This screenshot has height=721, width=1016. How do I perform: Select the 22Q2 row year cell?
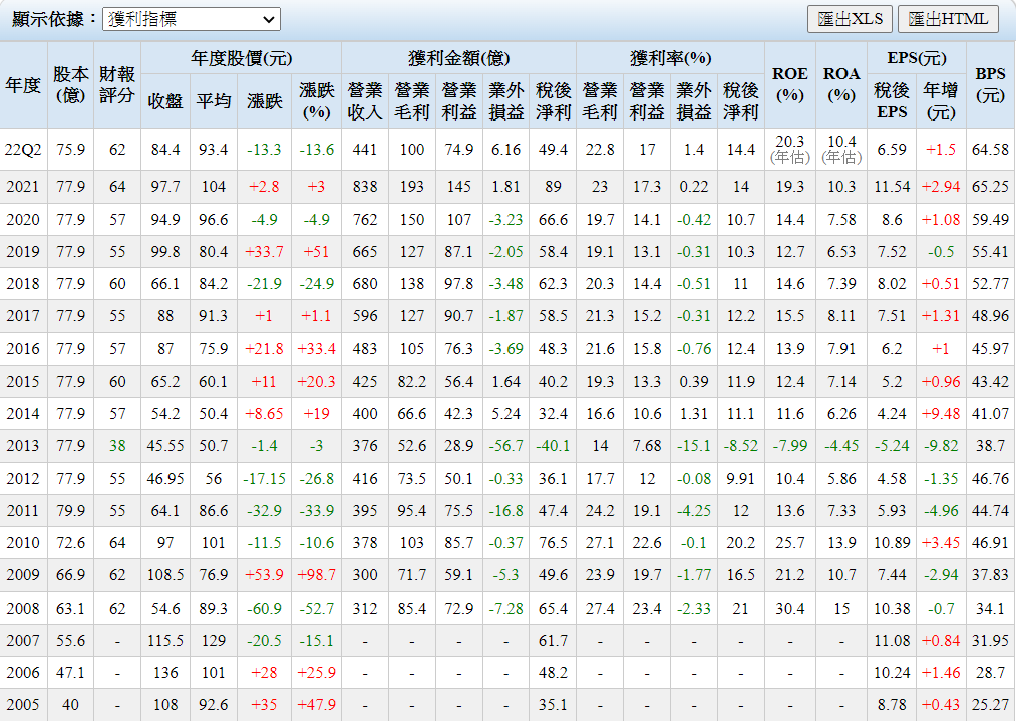[23, 150]
